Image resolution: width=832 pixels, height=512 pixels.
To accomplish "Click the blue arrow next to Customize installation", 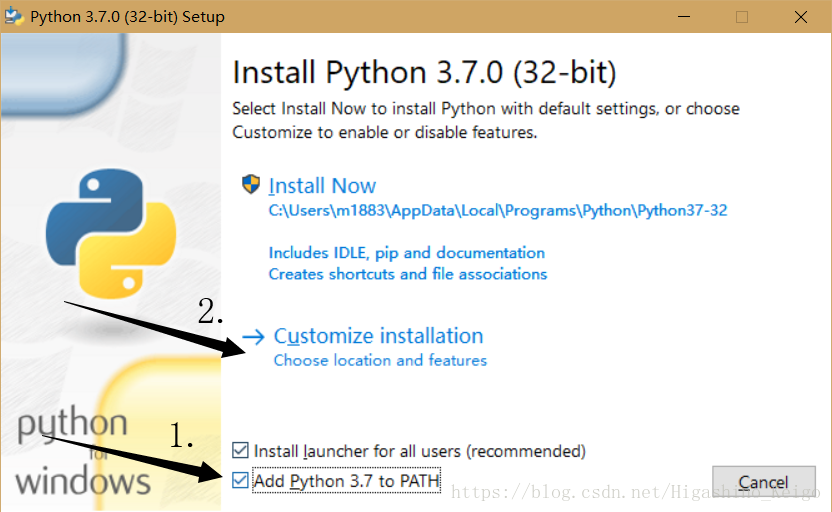I will click(253, 336).
